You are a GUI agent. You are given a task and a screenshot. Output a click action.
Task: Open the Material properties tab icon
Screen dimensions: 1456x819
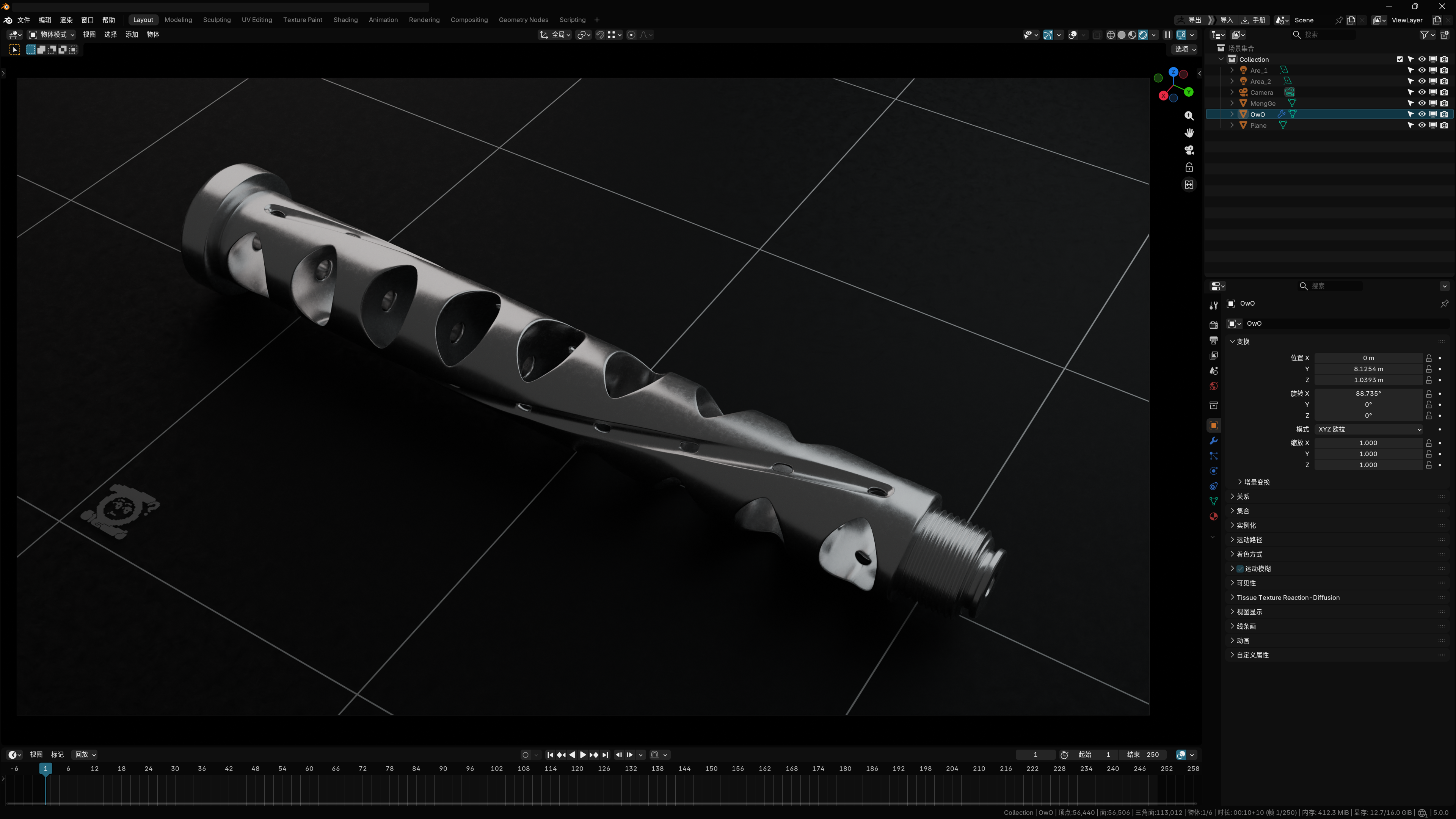pyautogui.click(x=1213, y=516)
